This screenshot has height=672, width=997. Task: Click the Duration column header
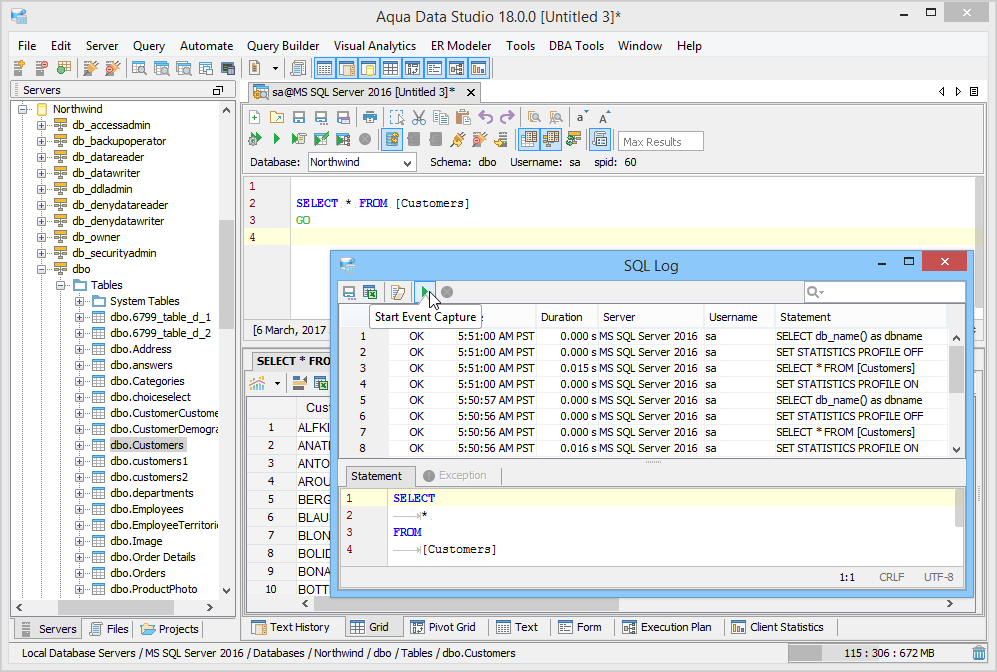561,317
